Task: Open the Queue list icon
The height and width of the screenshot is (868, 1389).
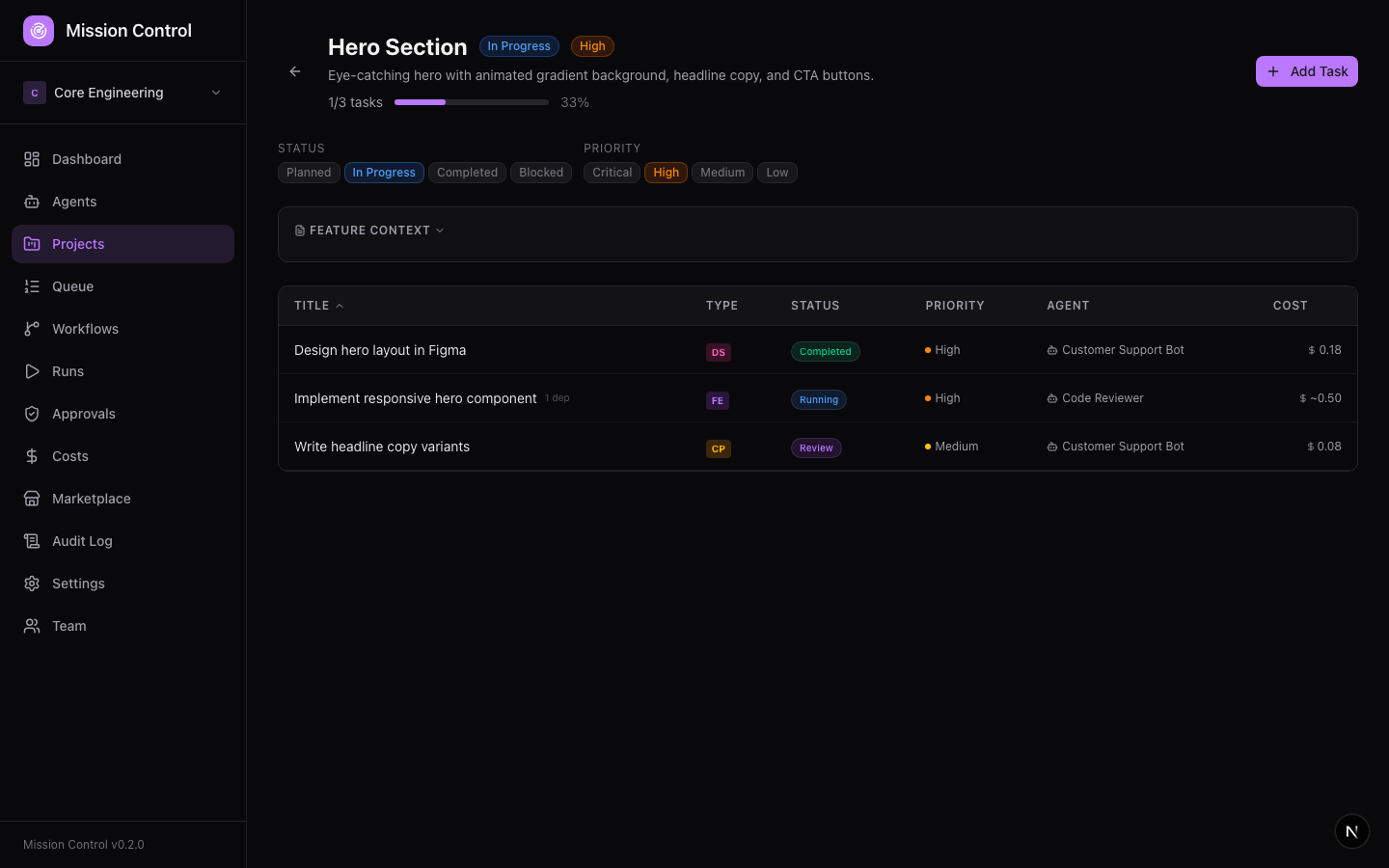Action: [32, 286]
